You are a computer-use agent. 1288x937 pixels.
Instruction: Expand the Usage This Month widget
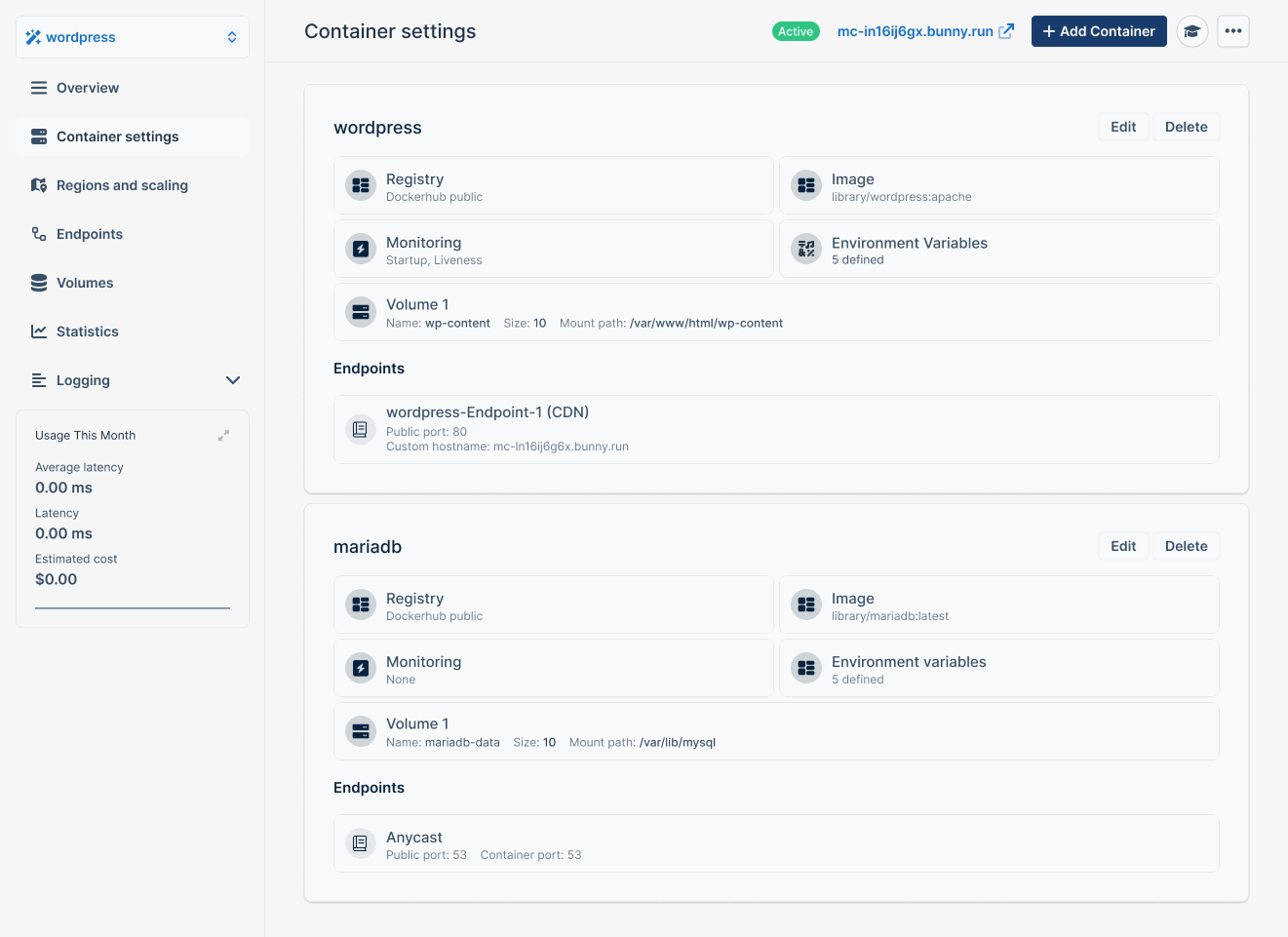point(223,436)
